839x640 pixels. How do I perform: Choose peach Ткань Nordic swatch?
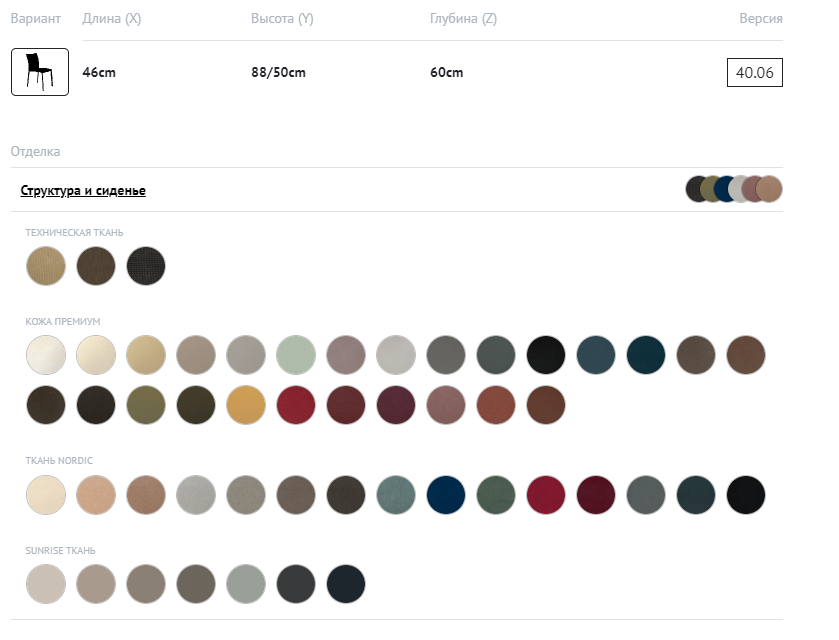tap(96, 495)
